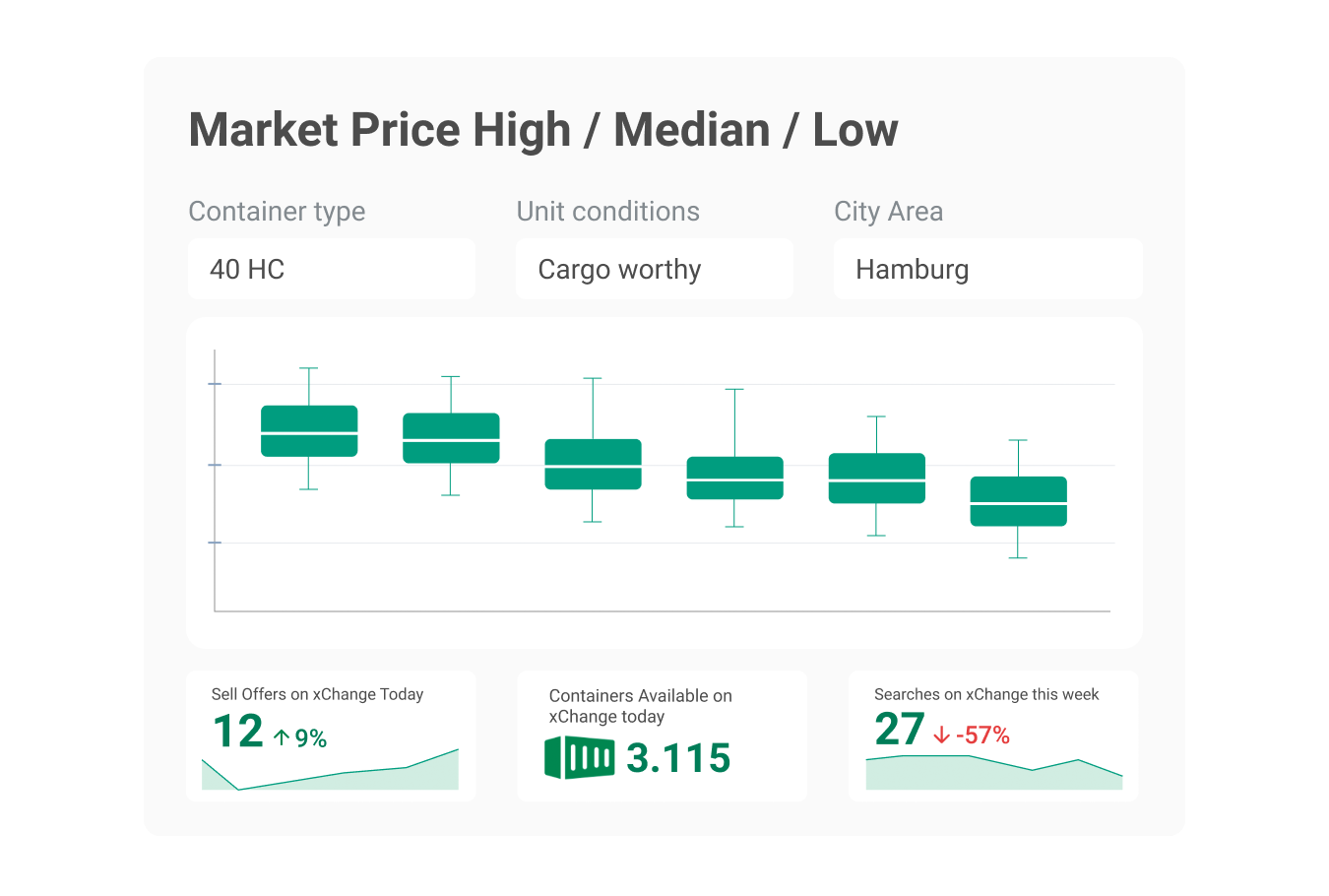Select the first box plot in the chart
1329x896 pixels.
tap(309, 430)
